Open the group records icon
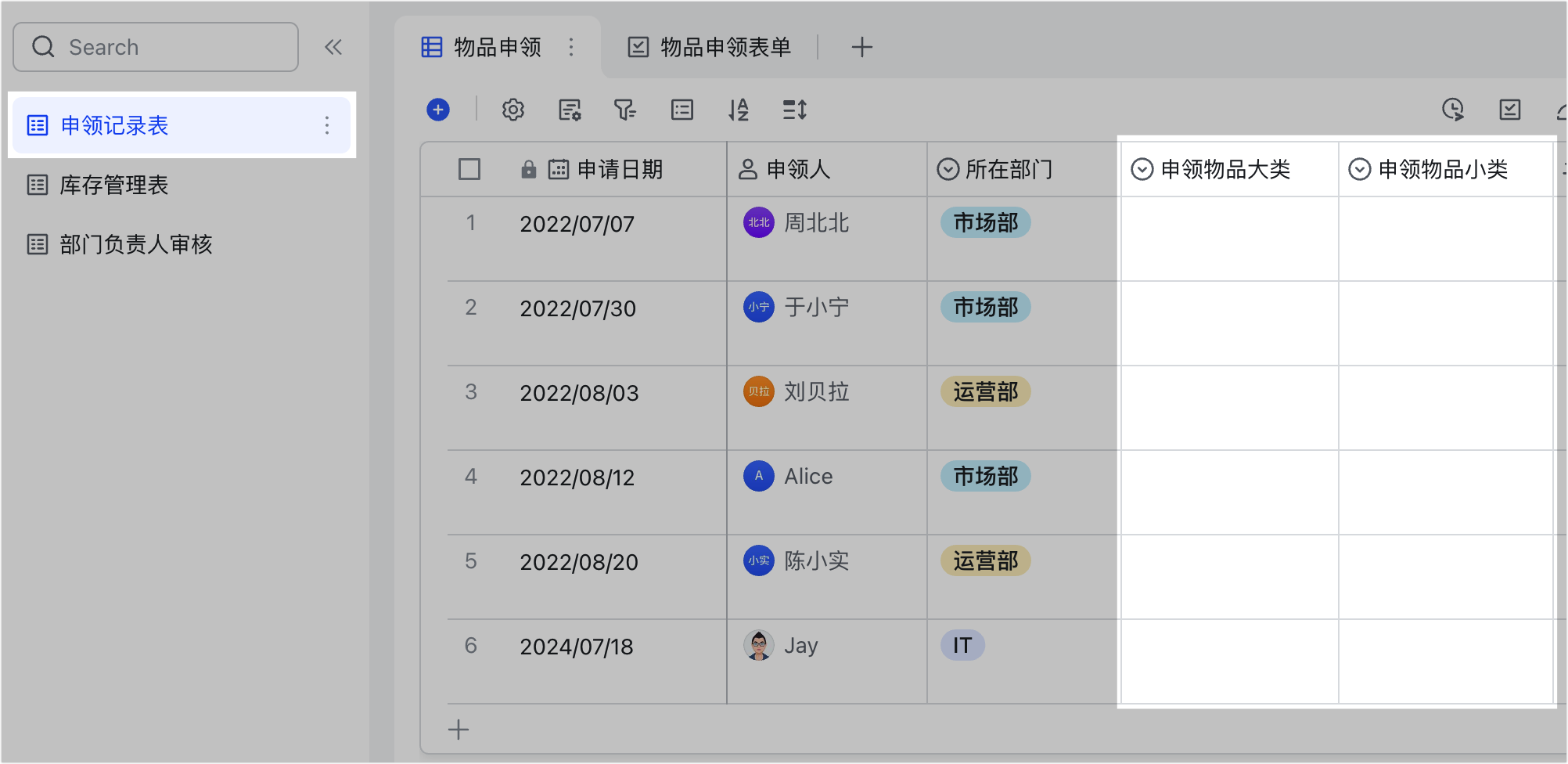The image size is (1568, 764). click(682, 110)
